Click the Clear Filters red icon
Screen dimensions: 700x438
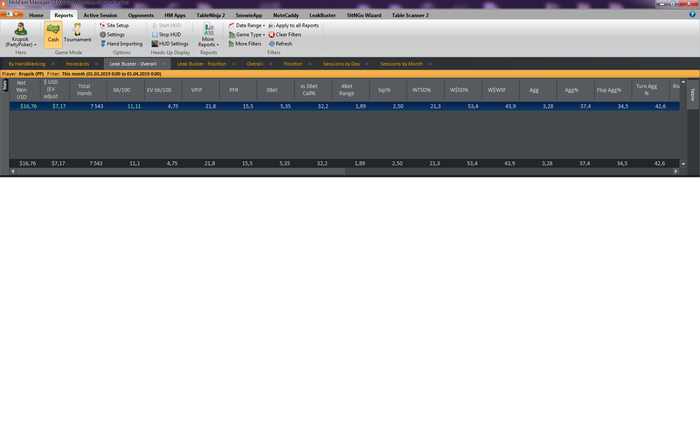click(x=271, y=34)
